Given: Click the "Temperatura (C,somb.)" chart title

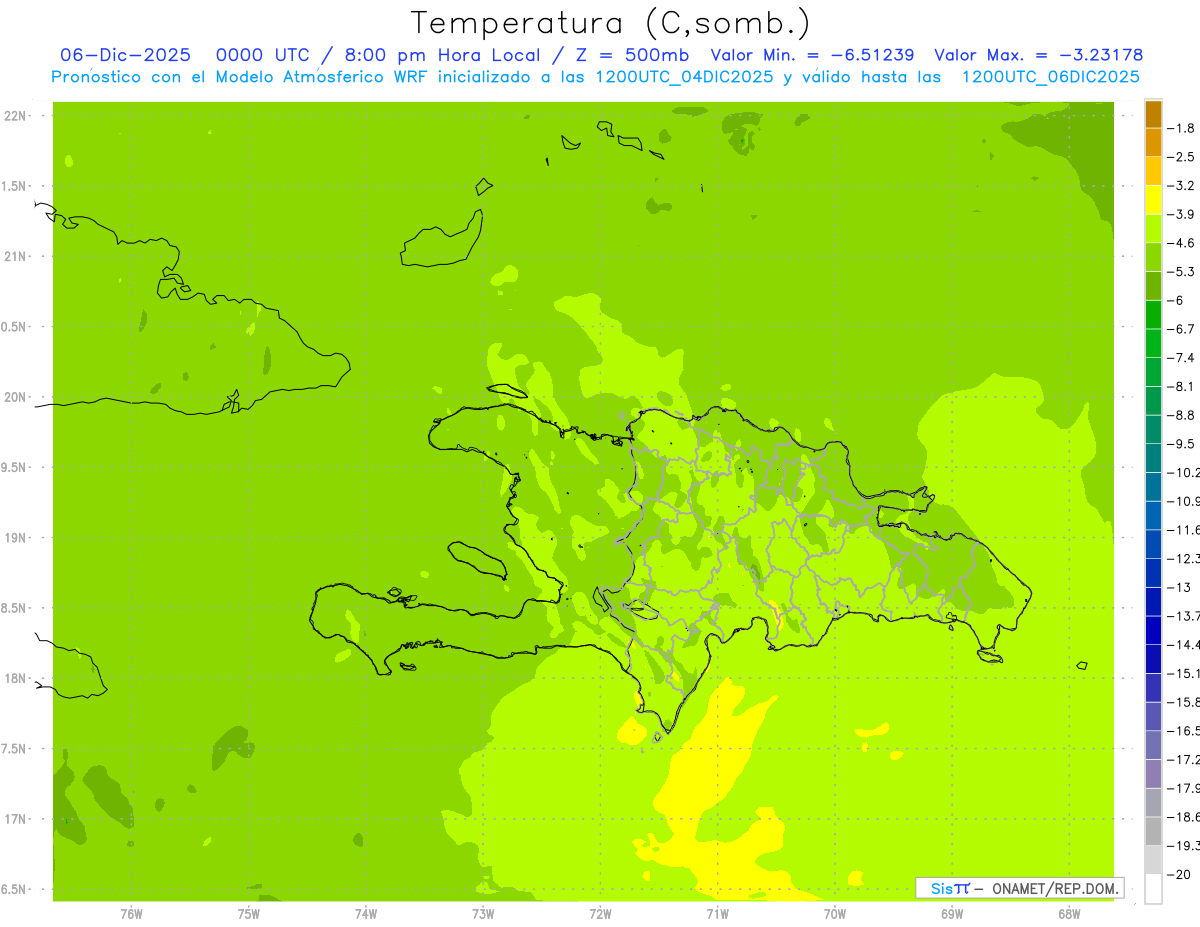Looking at the screenshot, I should point(610,22).
